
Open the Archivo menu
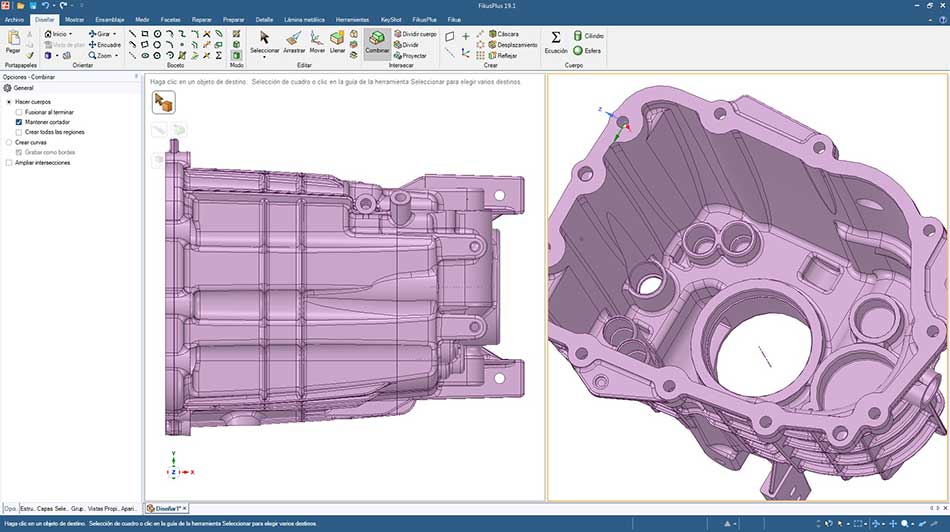point(14,19)
